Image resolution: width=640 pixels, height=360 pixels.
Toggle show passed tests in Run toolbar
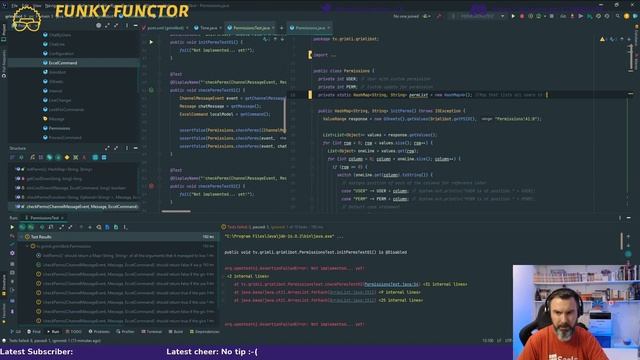pyautogui.click(x=22, y=227)
